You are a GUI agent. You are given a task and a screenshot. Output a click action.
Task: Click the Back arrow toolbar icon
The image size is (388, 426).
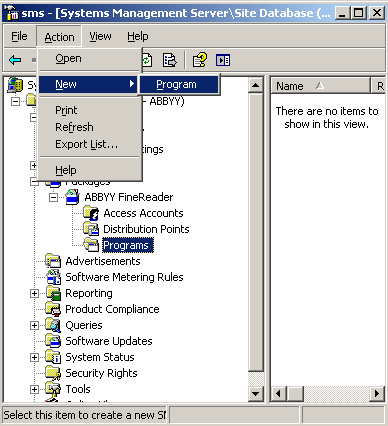[x=15, y=60]
